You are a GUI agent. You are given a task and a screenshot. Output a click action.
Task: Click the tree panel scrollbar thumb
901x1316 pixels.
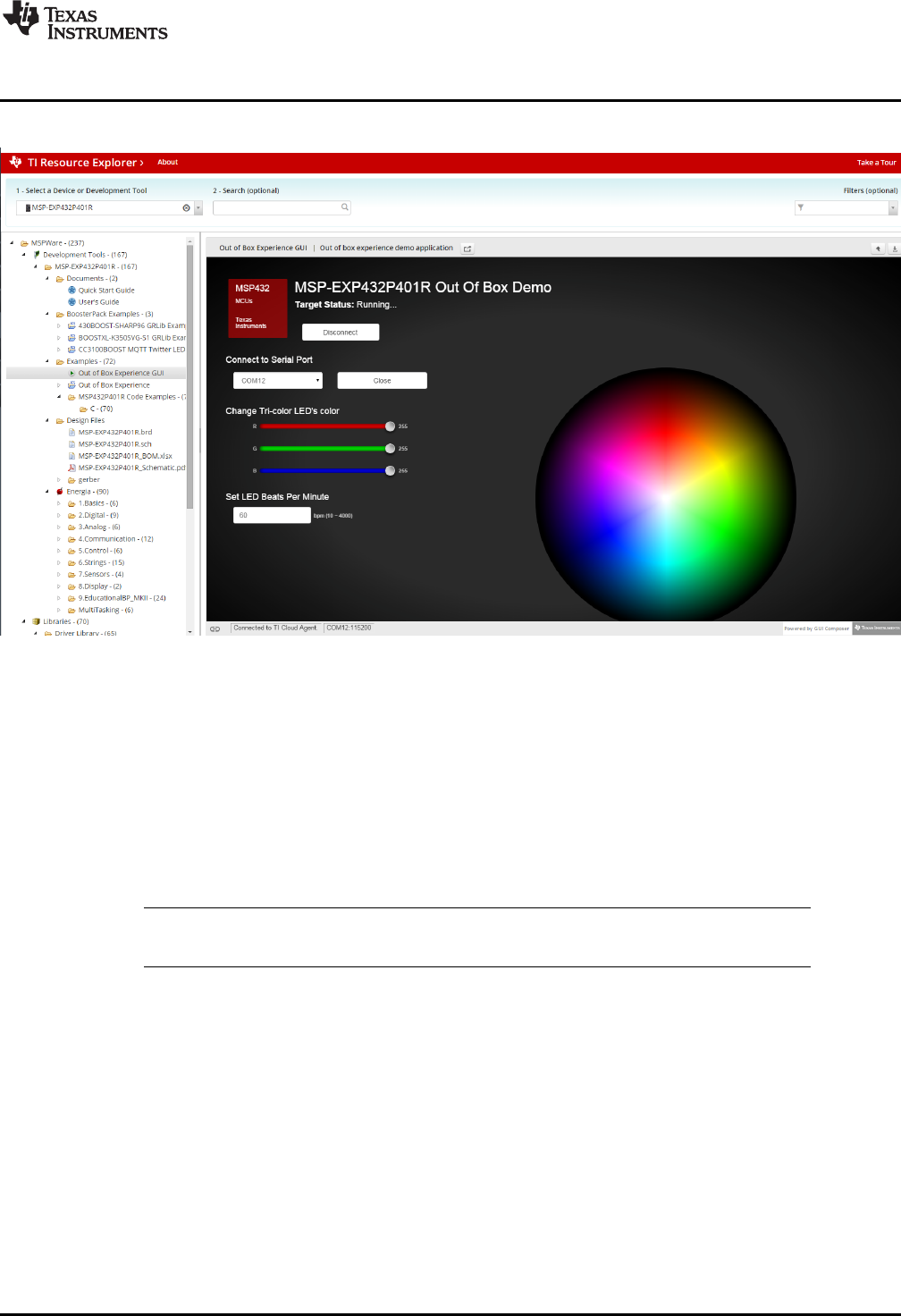pyautogui.click(x=189, y=375)
